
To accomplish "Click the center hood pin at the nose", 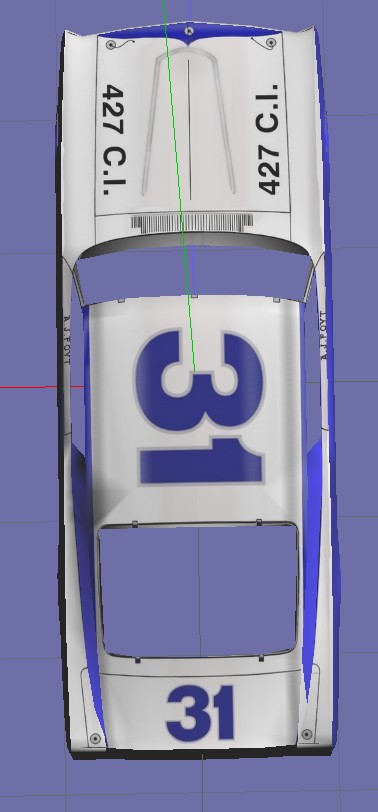I will (x=190, y=32).
